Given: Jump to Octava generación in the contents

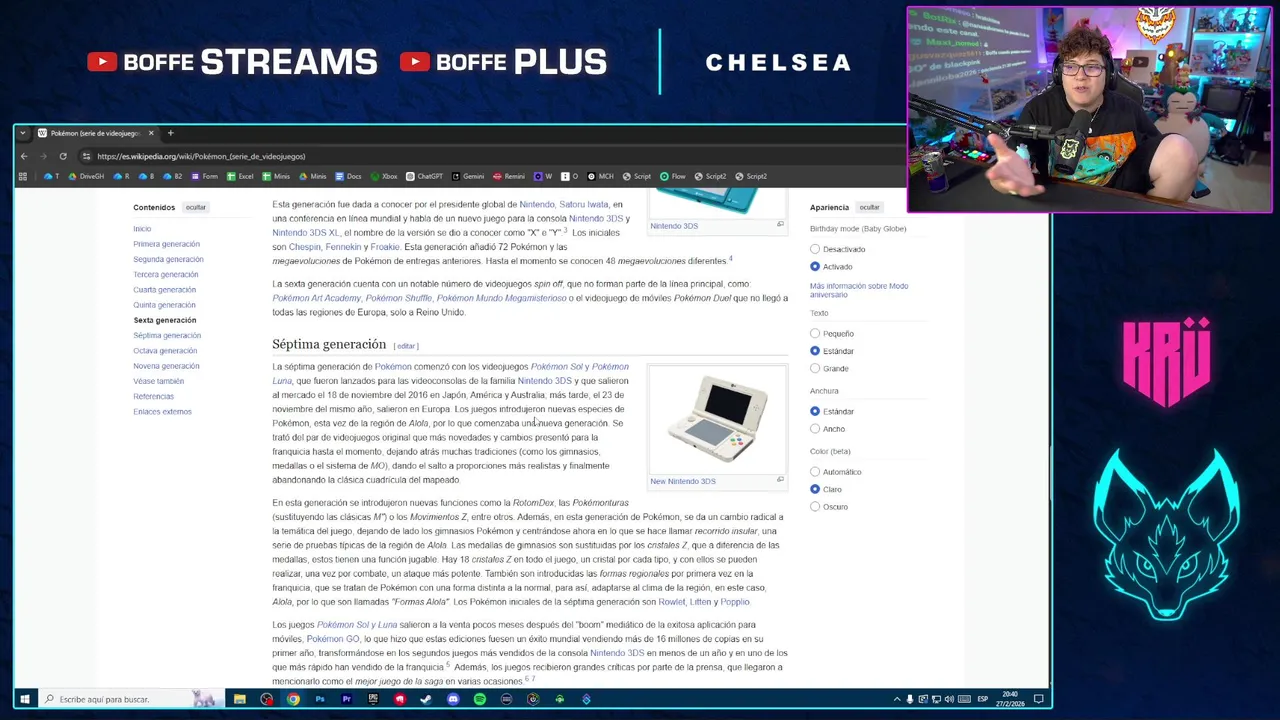Looking at the screenshot, I should (x=165, y=350).
